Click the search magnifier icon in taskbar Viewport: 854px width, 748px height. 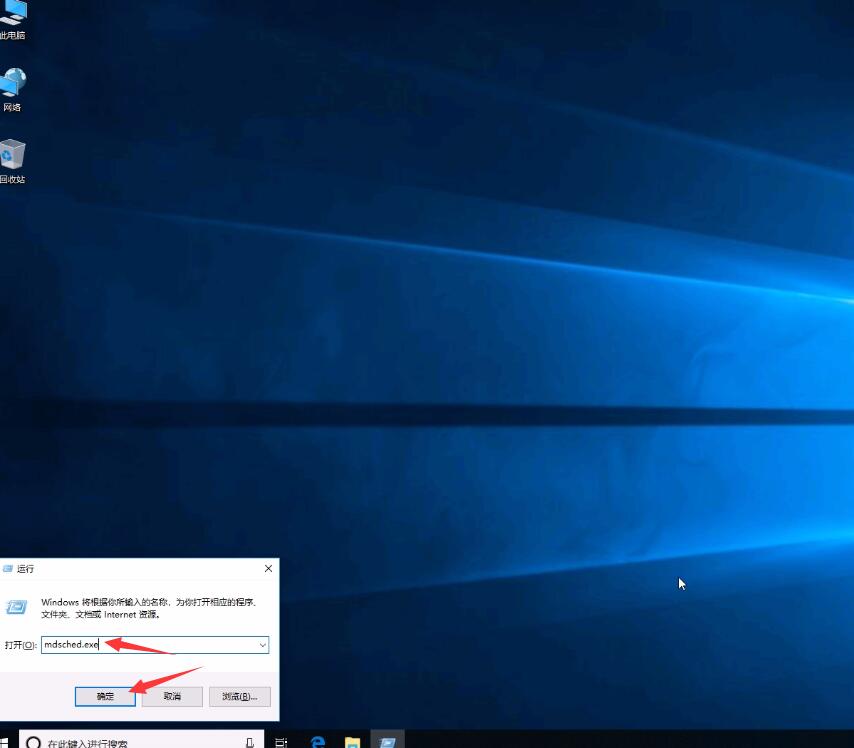[33, 742]
